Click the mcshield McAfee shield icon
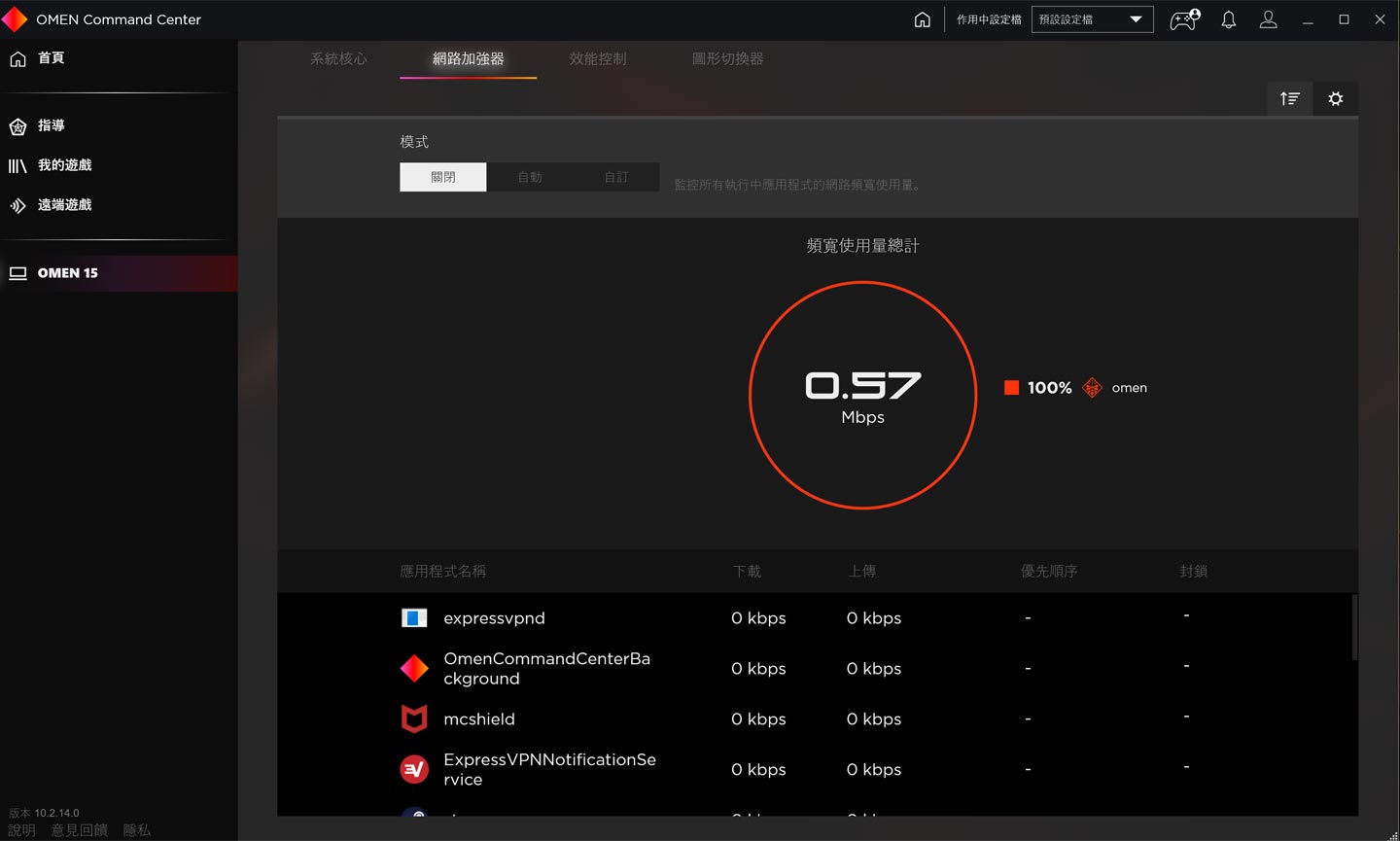The image size is (1400, 841). [414, 719]
